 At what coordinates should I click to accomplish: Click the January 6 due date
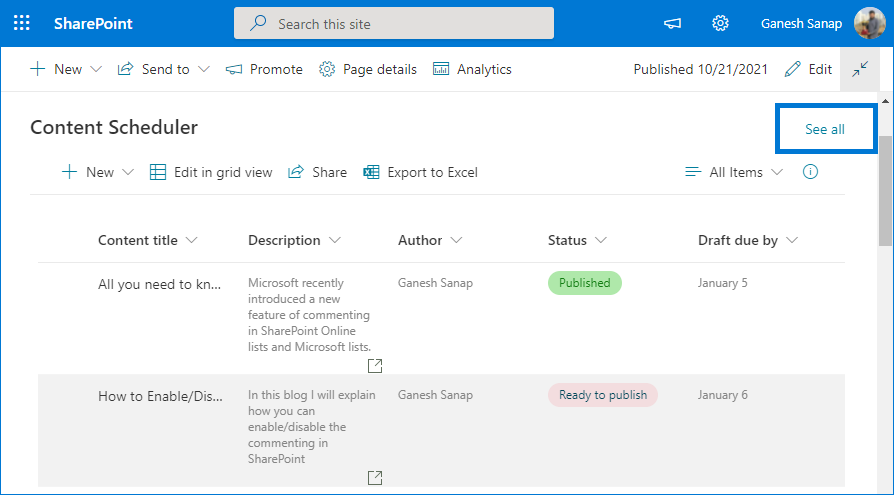722,395
